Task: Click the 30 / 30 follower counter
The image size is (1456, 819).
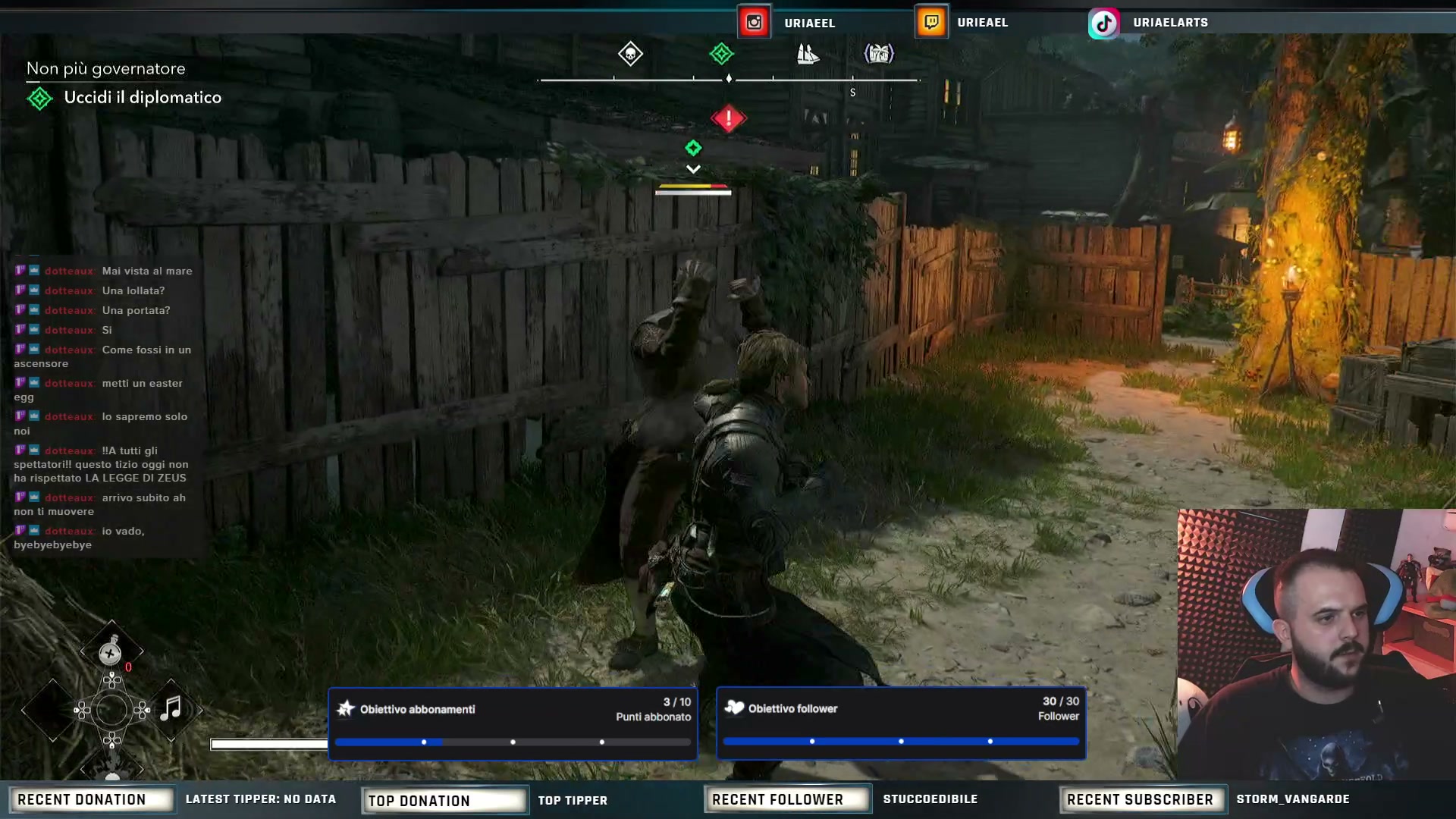Action: pos(1061,701)
